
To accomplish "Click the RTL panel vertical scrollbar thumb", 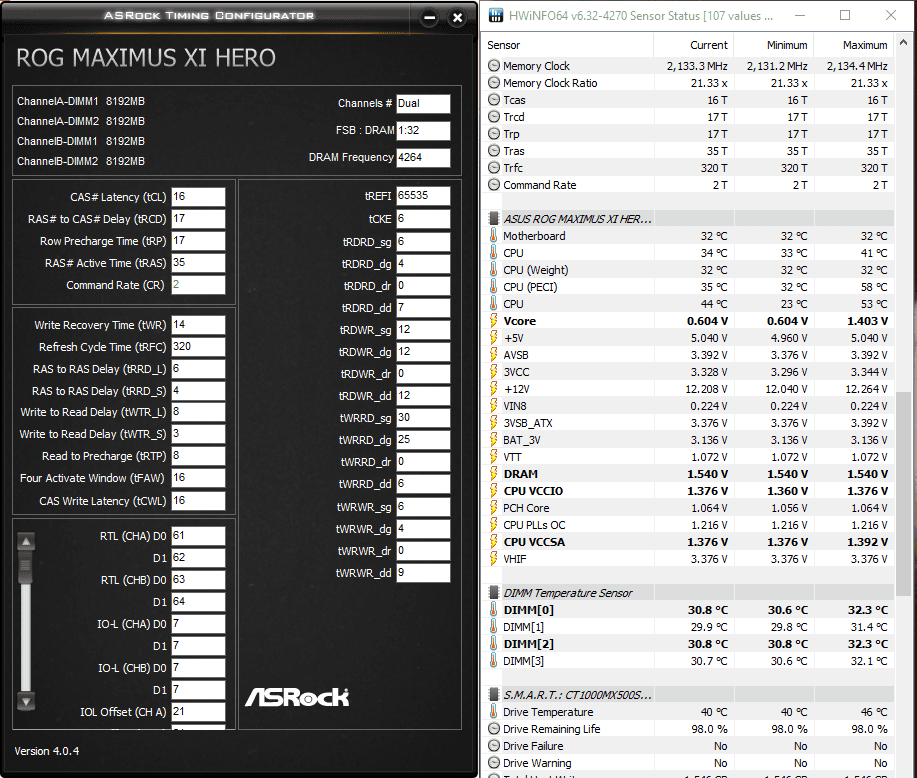I will click(x=26, y=567).
